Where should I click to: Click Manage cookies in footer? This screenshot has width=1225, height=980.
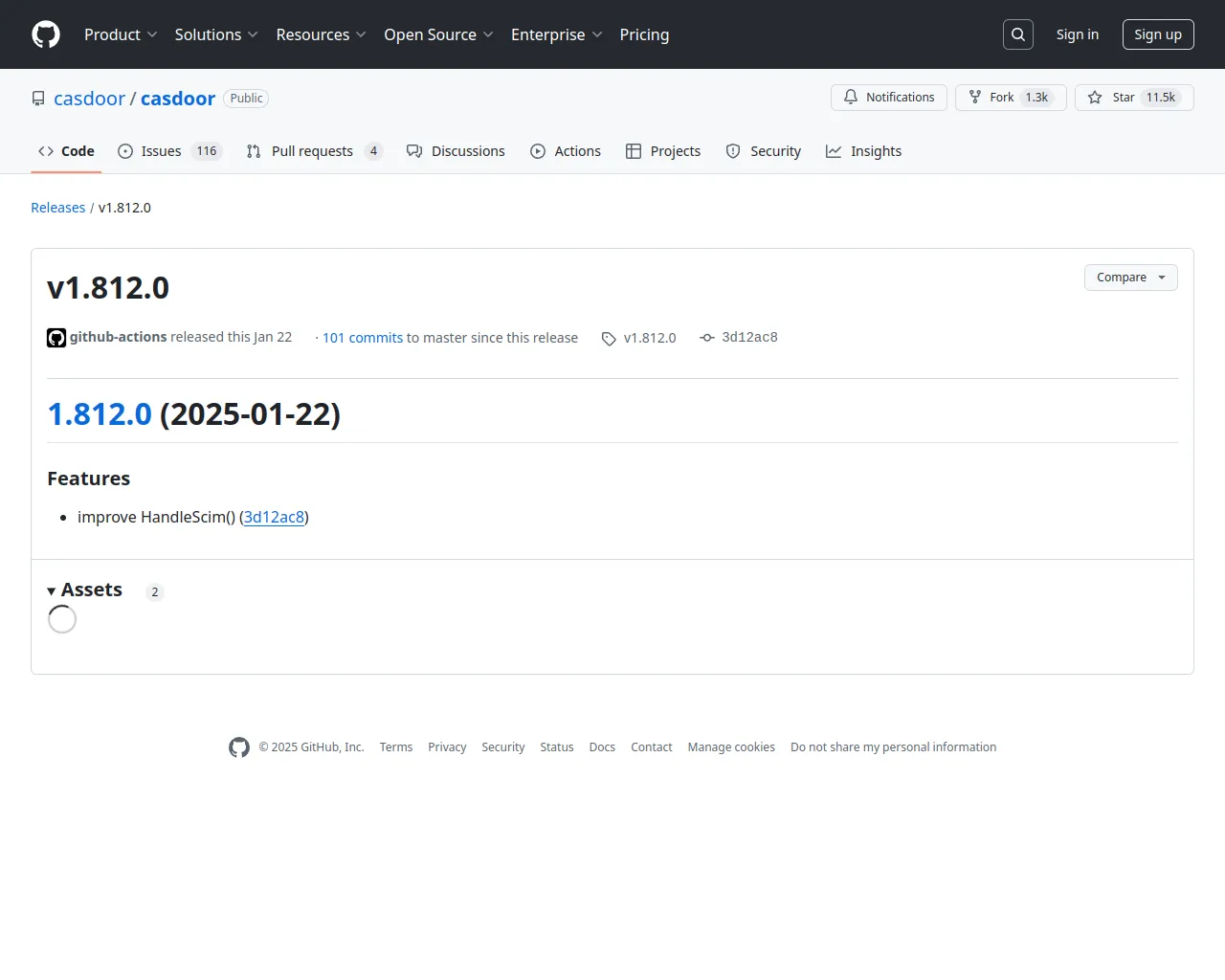[x=731, y=747]
